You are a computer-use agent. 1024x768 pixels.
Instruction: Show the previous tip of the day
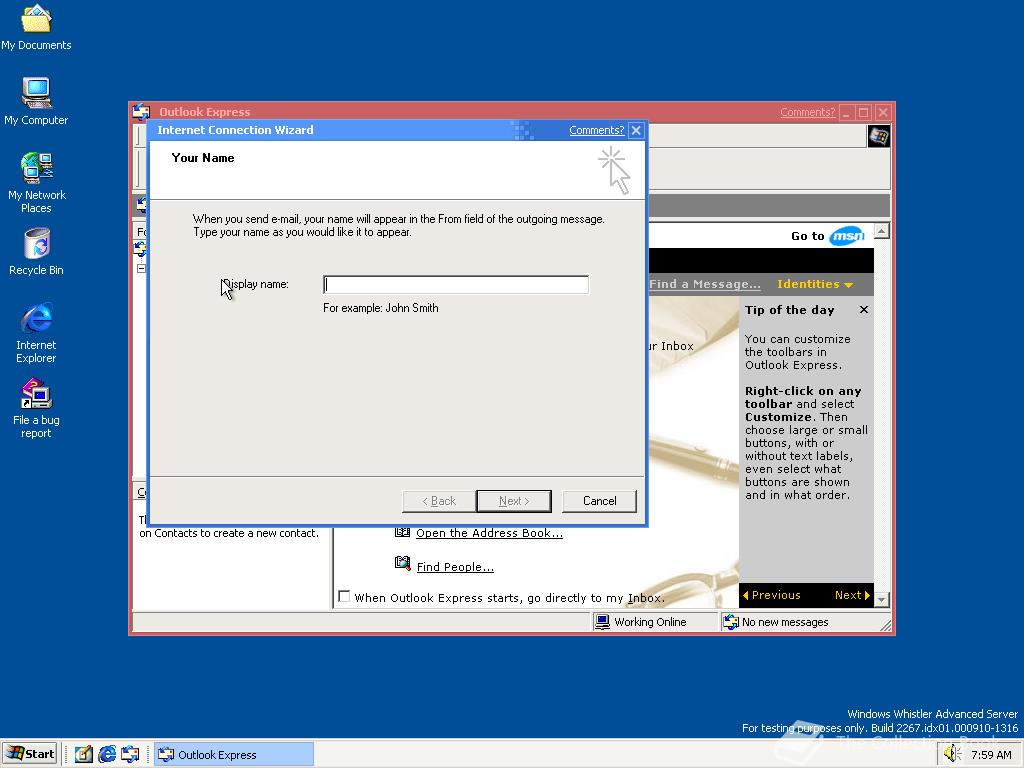point(771,595)
